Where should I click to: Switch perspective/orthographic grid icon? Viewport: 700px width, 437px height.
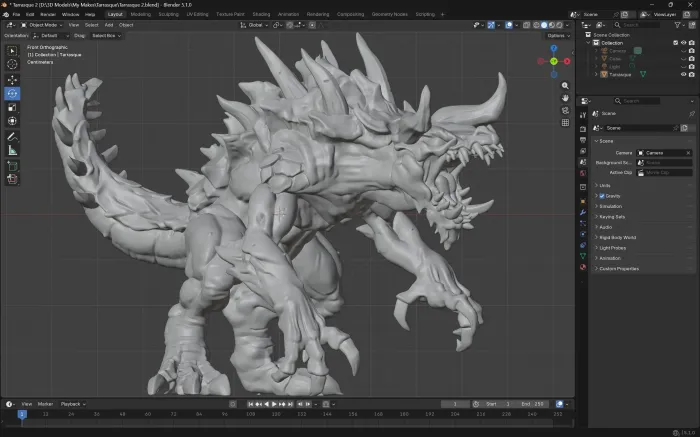[x=565, y=122]
